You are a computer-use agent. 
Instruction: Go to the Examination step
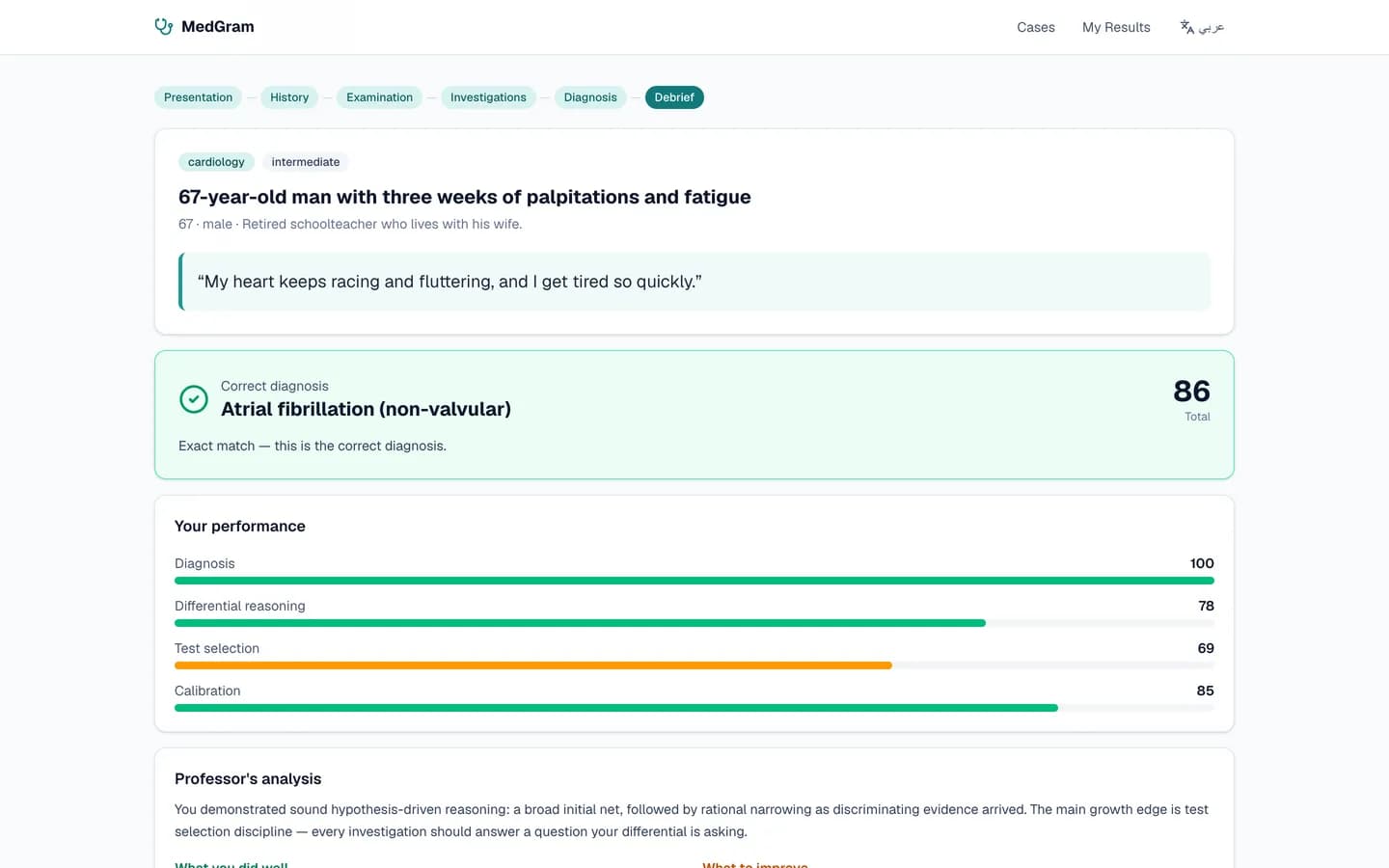(379, 97)
